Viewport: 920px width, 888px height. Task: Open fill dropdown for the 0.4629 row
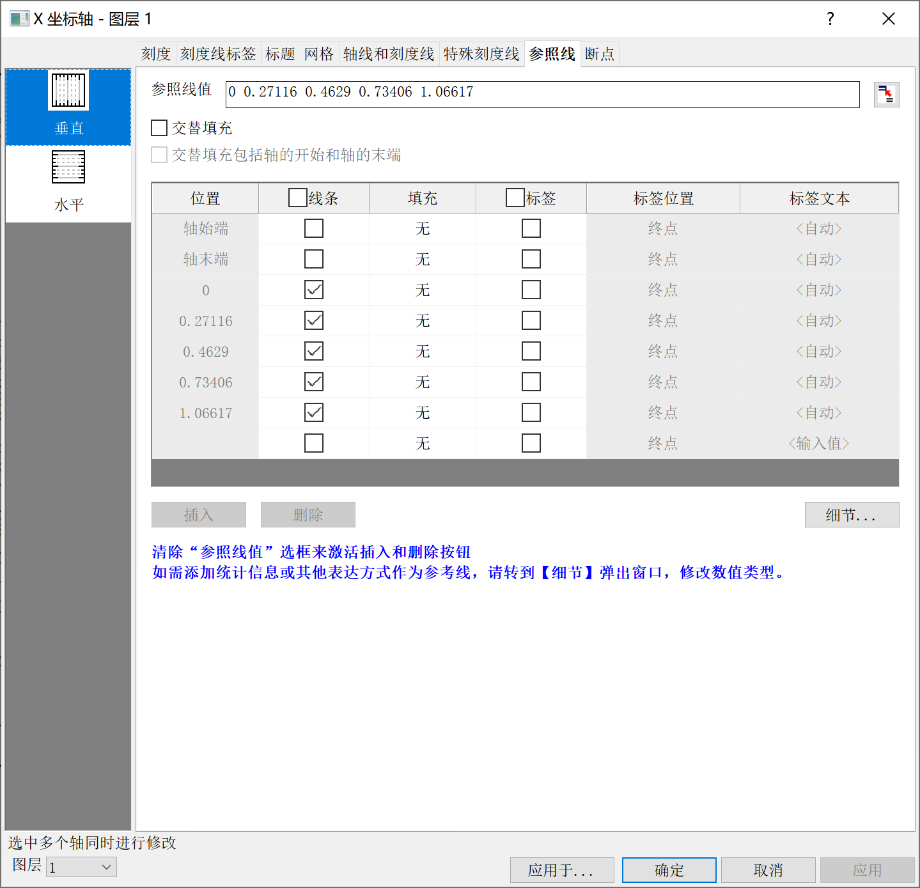click(422, 351)
